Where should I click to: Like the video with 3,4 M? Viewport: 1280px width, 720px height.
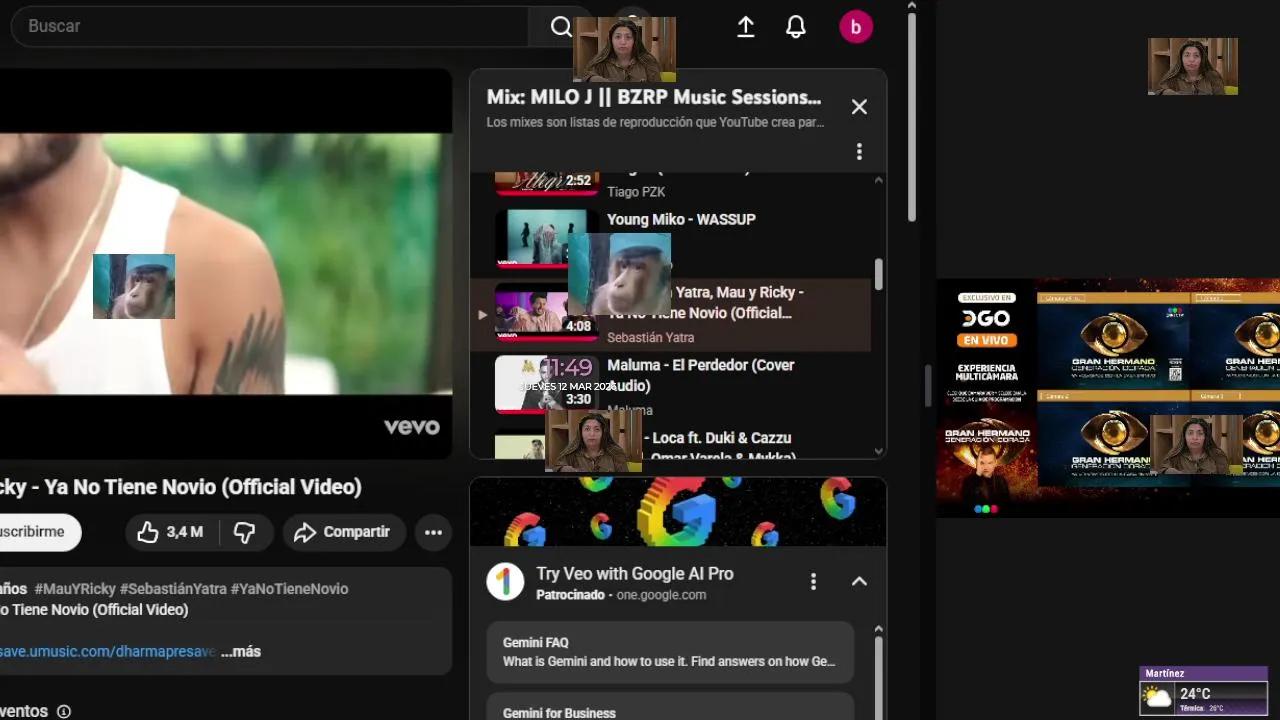click(x=170, y=532)
